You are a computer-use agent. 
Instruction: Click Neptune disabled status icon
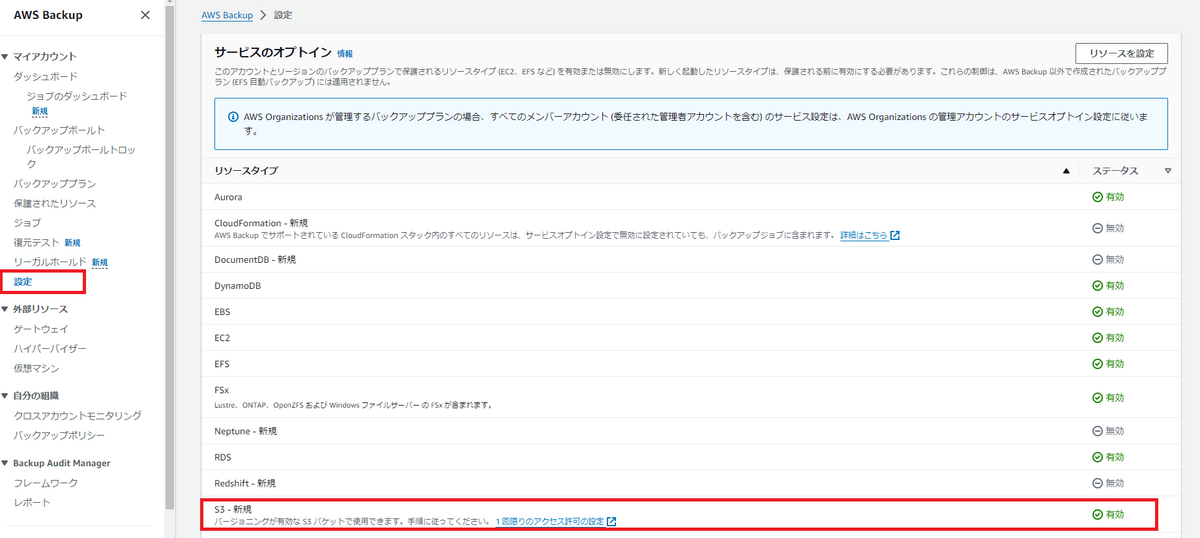(x=1097, y=431)
